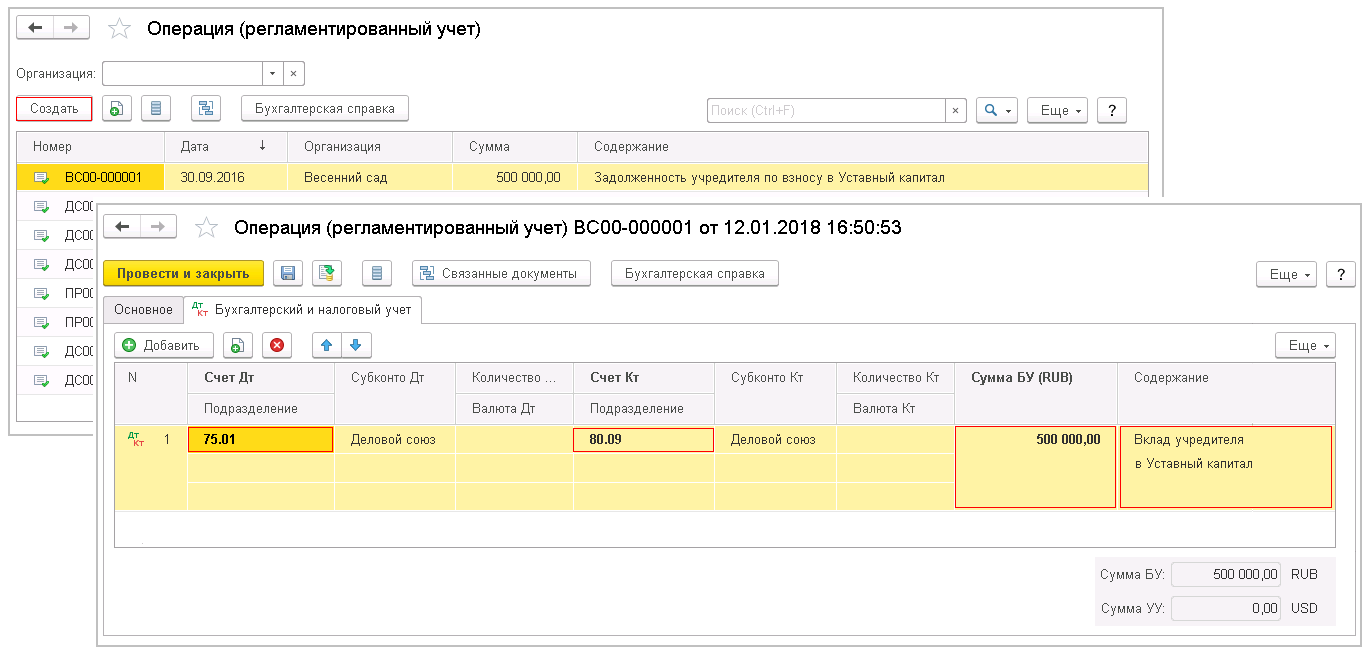The width and height of the screenshot is (1372, 658).
Task: Select the 80.09 credit account cell
Action: click(x=643, y=439)
